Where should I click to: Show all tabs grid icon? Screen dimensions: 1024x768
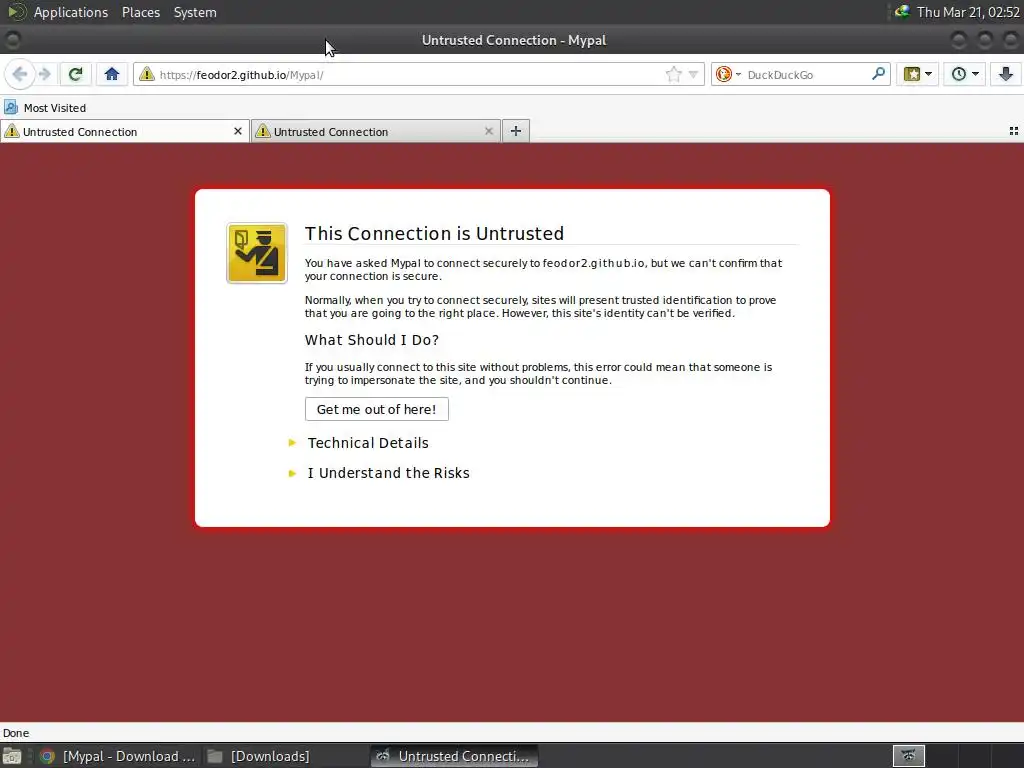coord(1014,131)
